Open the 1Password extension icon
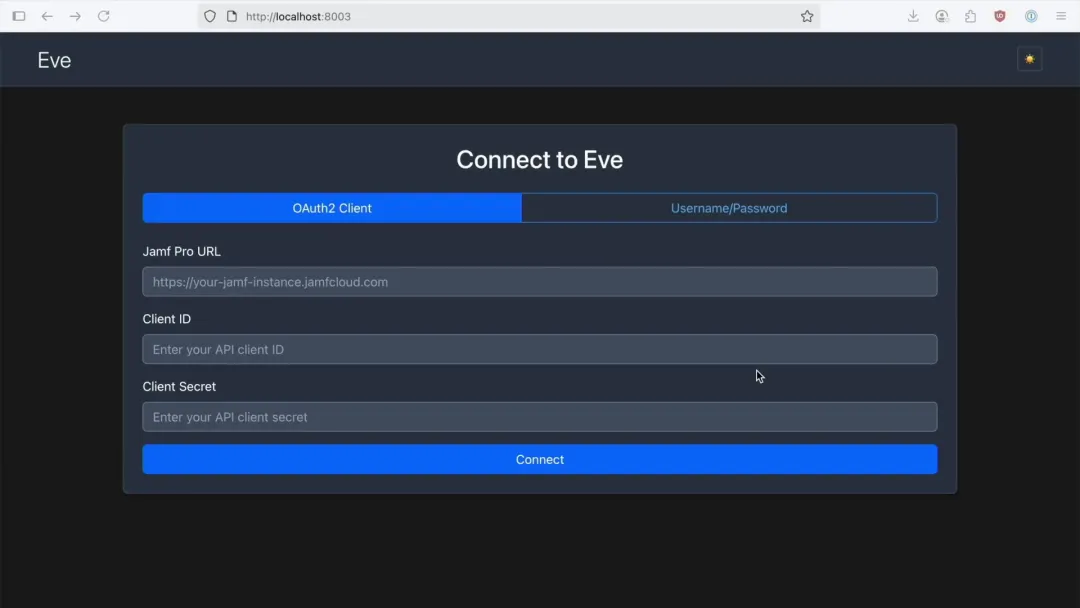The height and width of the screenshot is (608, 1080). [1031, 16]
